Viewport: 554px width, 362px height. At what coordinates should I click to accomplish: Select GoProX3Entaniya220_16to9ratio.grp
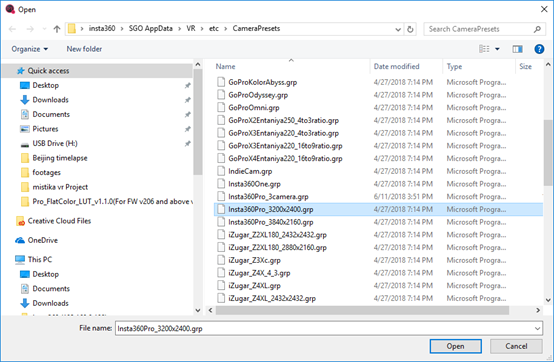pos(285,146)
